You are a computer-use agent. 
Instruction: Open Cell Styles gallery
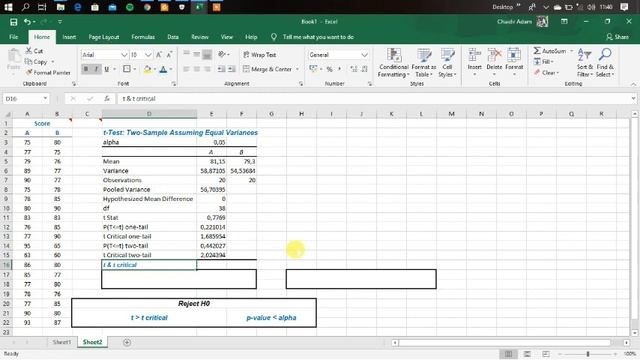point(447,63)
